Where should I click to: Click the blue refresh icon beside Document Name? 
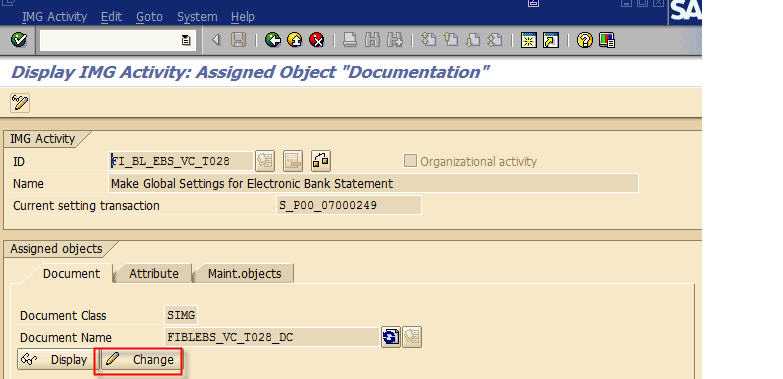[x=391, y=337]
